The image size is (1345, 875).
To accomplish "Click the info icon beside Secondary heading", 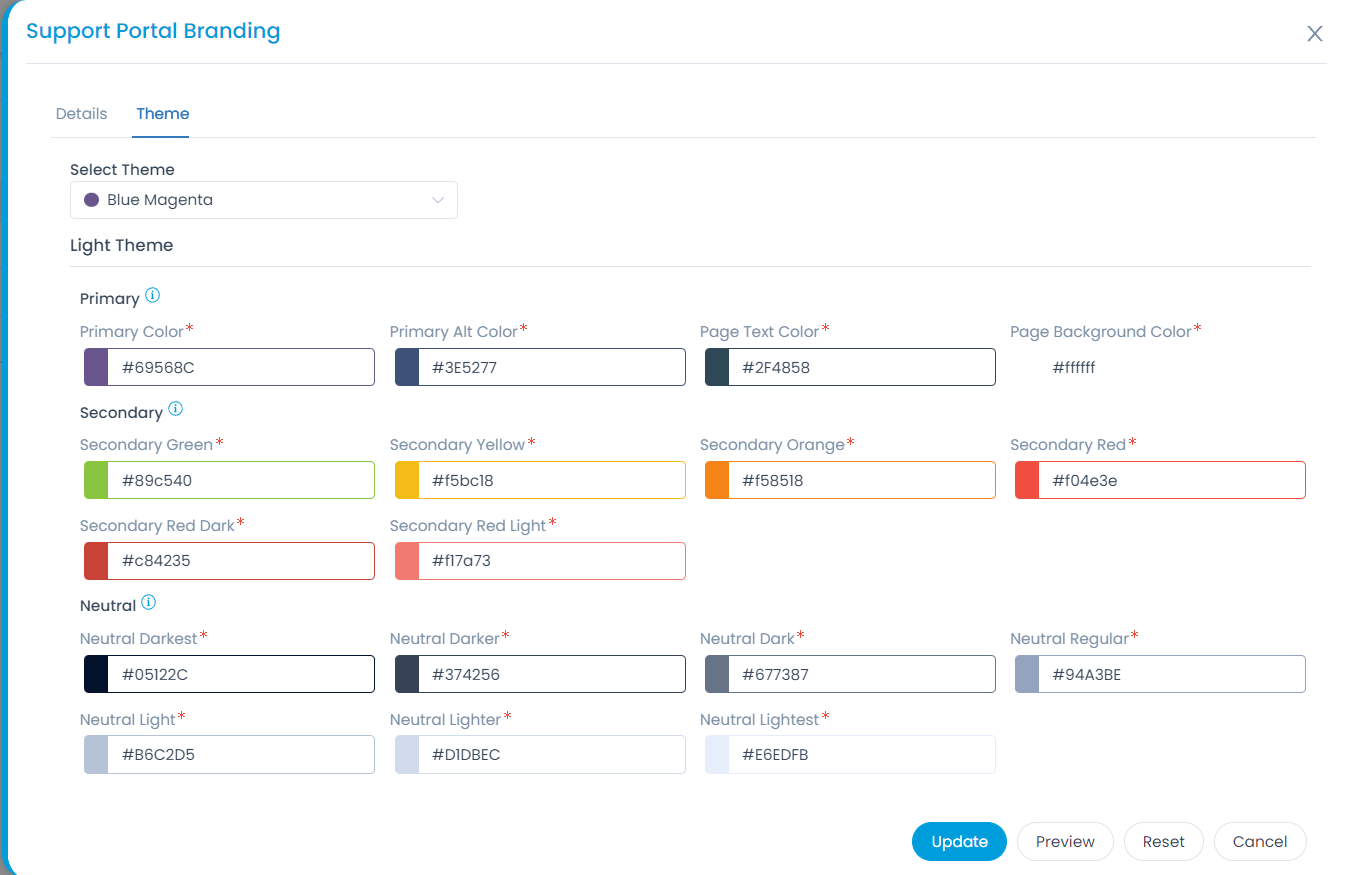I will [175, 410].
